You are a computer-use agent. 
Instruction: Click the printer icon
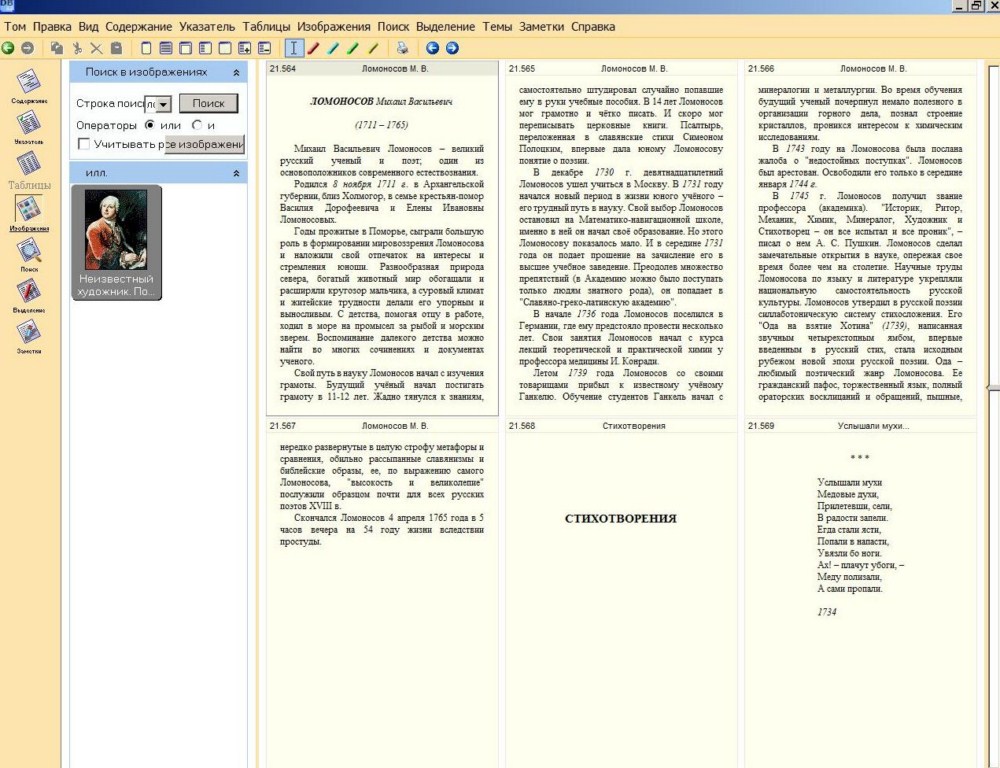tap(402, 48)
